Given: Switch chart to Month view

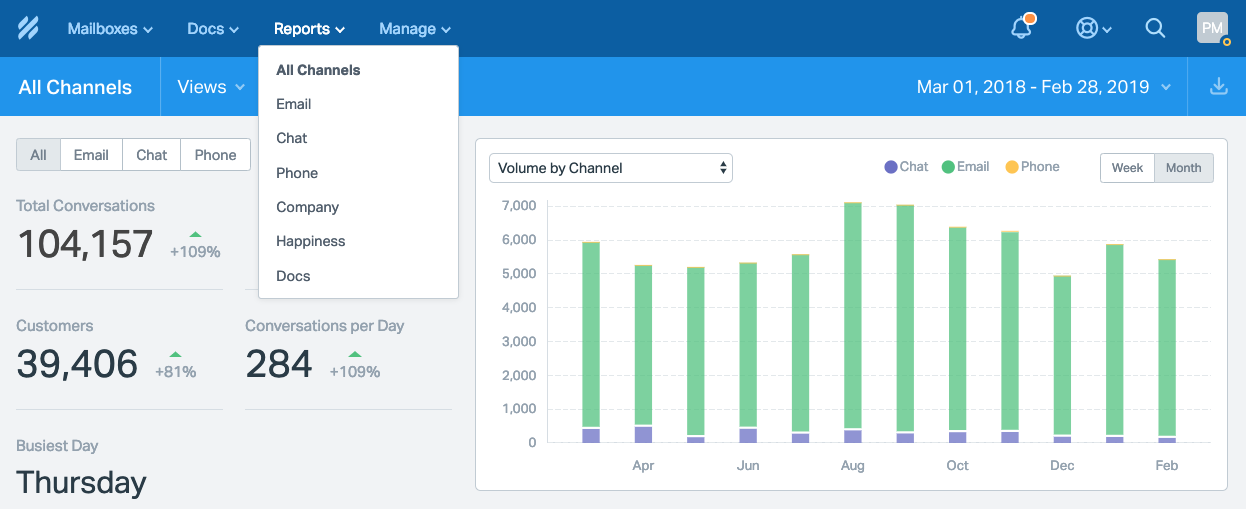Looking at the screenshot, I should click(x=1184, y=168).
